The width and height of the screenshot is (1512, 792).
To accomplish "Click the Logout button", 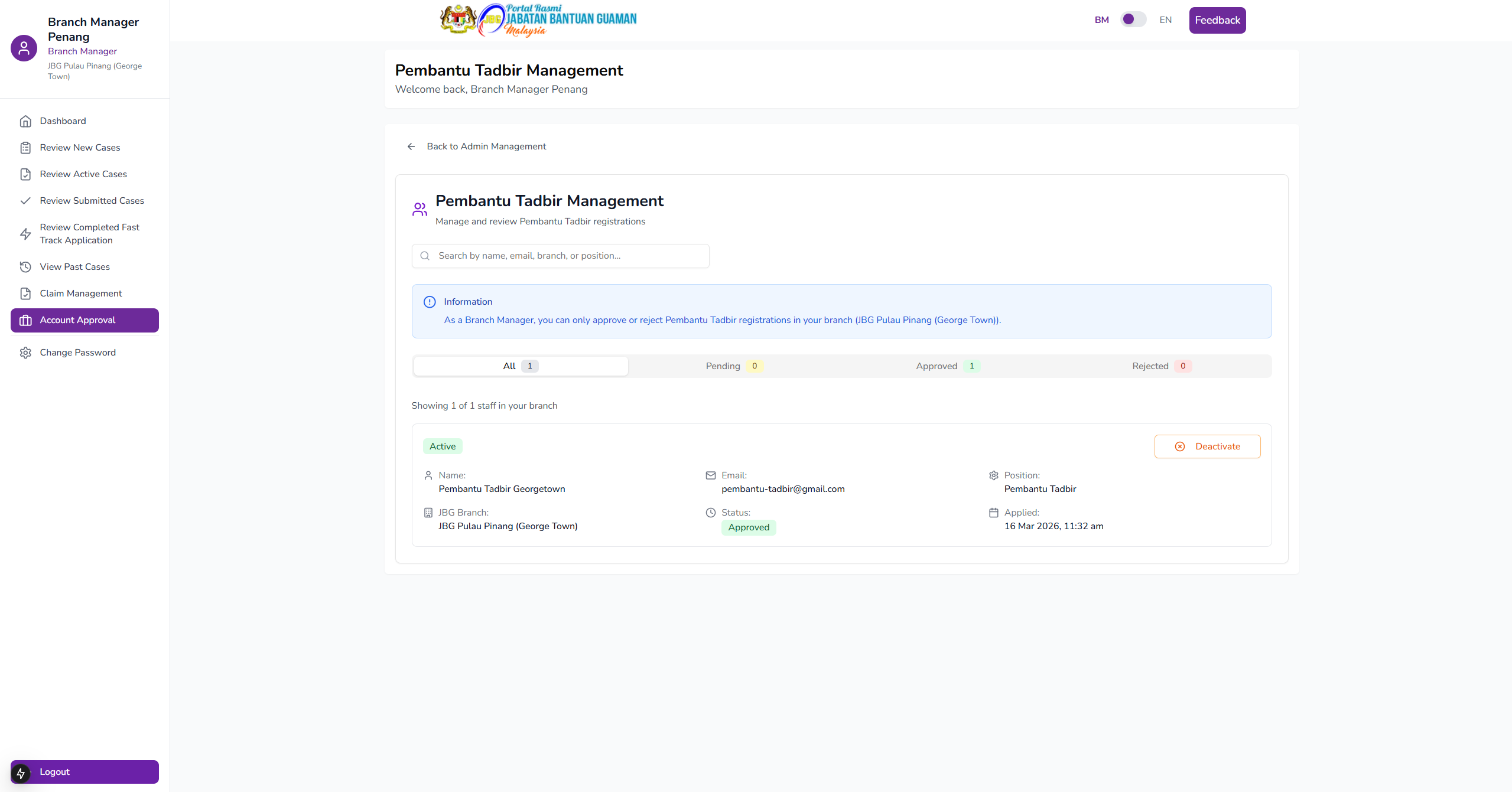I will pos(84,772).
